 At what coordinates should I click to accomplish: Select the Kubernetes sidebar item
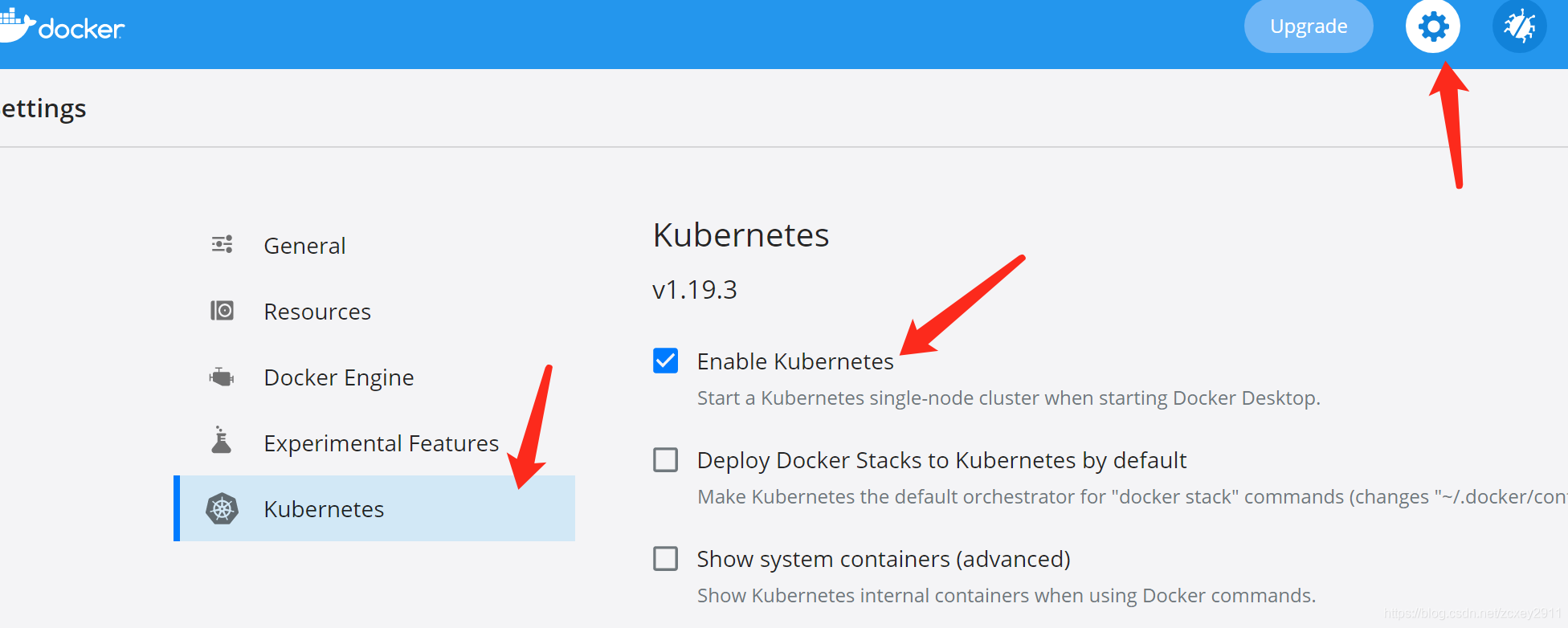[x=374, y=508]
